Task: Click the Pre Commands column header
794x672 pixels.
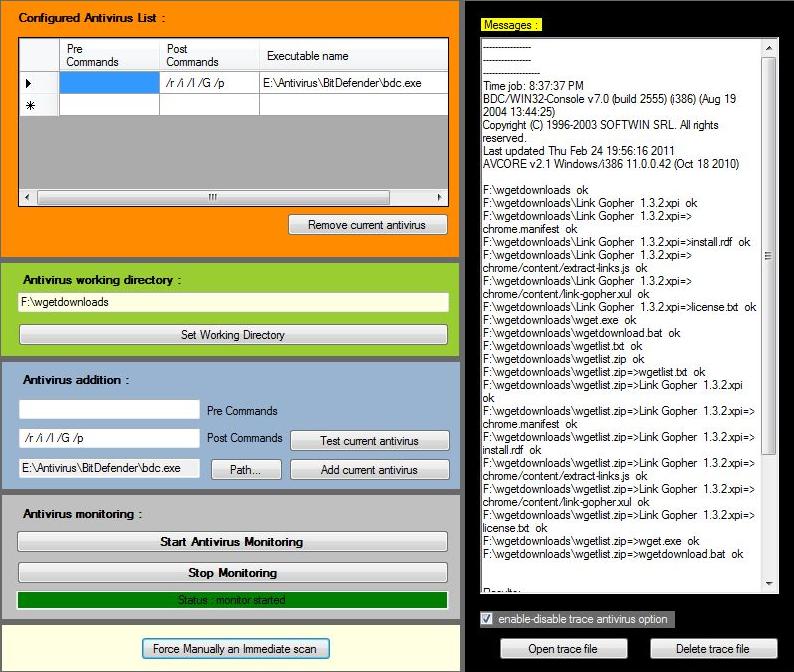Action: 109,55
